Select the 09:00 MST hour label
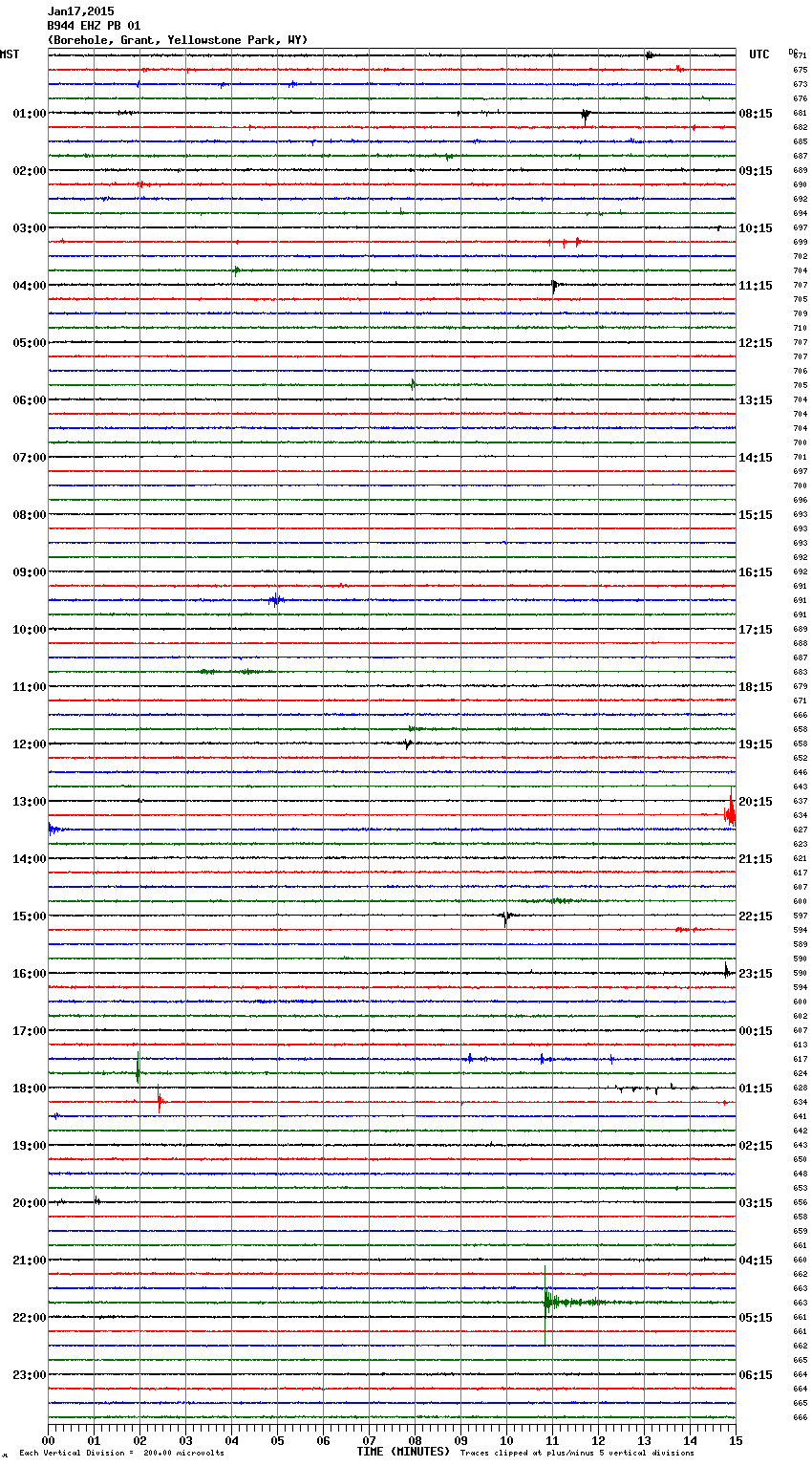 coord(30,571)
